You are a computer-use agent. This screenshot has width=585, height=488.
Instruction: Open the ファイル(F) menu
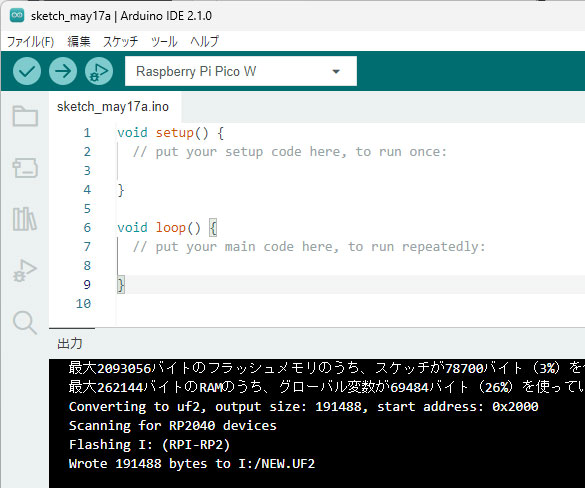coord(31,41)
